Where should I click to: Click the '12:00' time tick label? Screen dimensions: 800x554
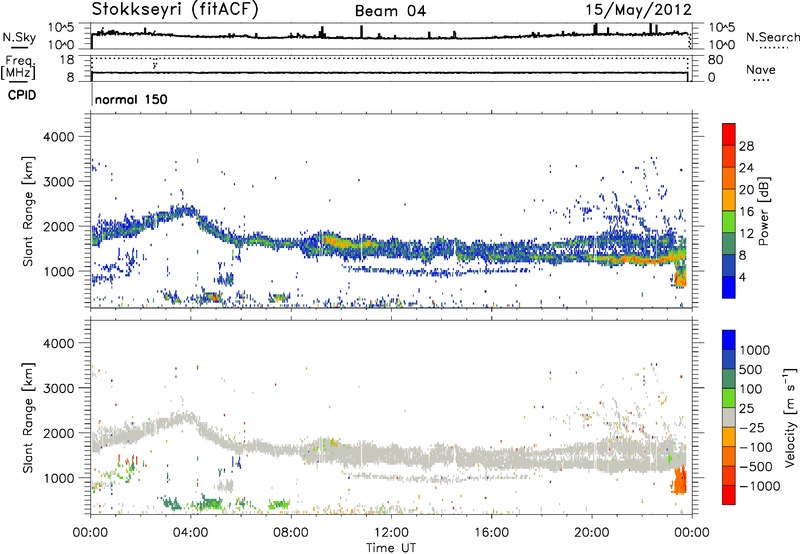click(391, 533)
